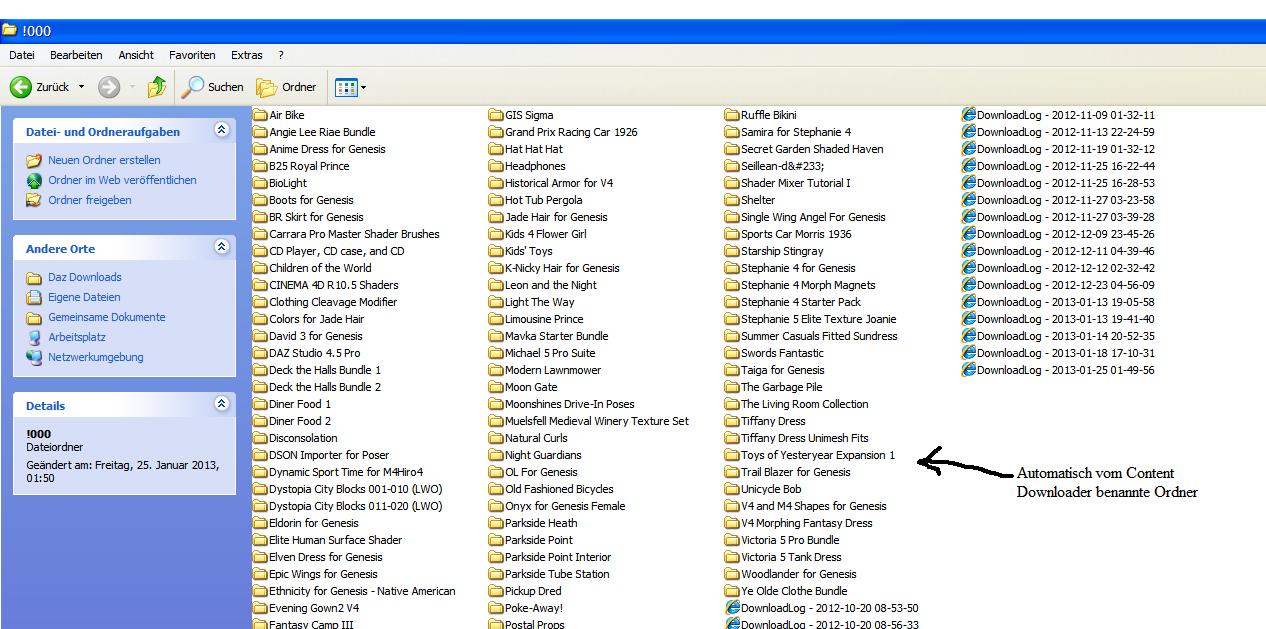
Task: Open the Extras menu
Action: 247,55
